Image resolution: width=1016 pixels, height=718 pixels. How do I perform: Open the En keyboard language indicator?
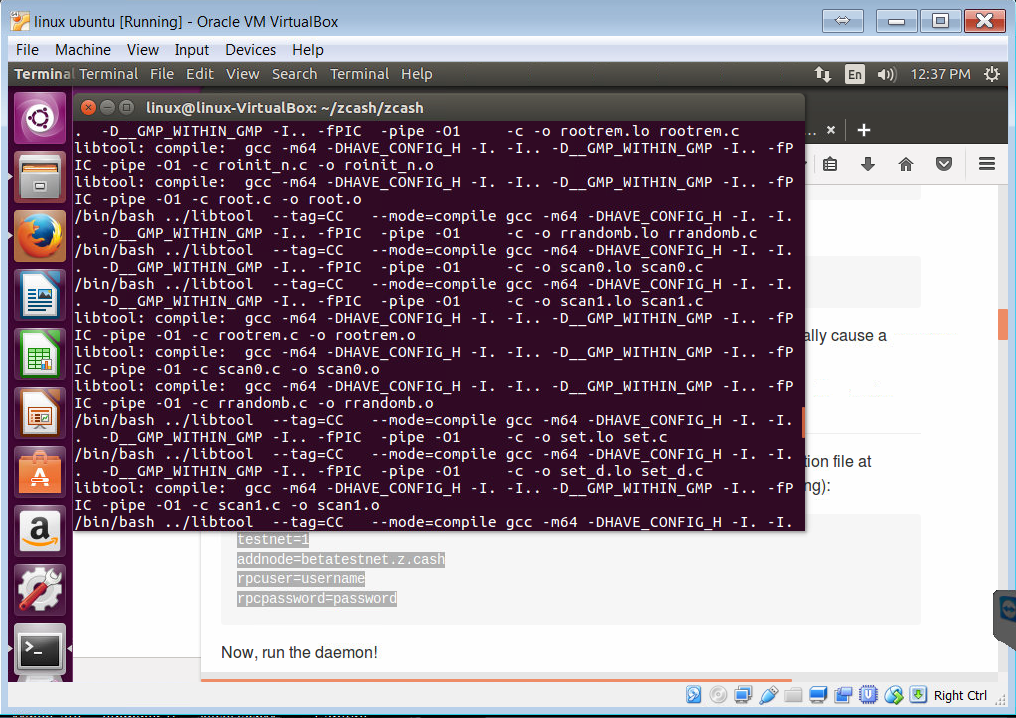(855, 75)
